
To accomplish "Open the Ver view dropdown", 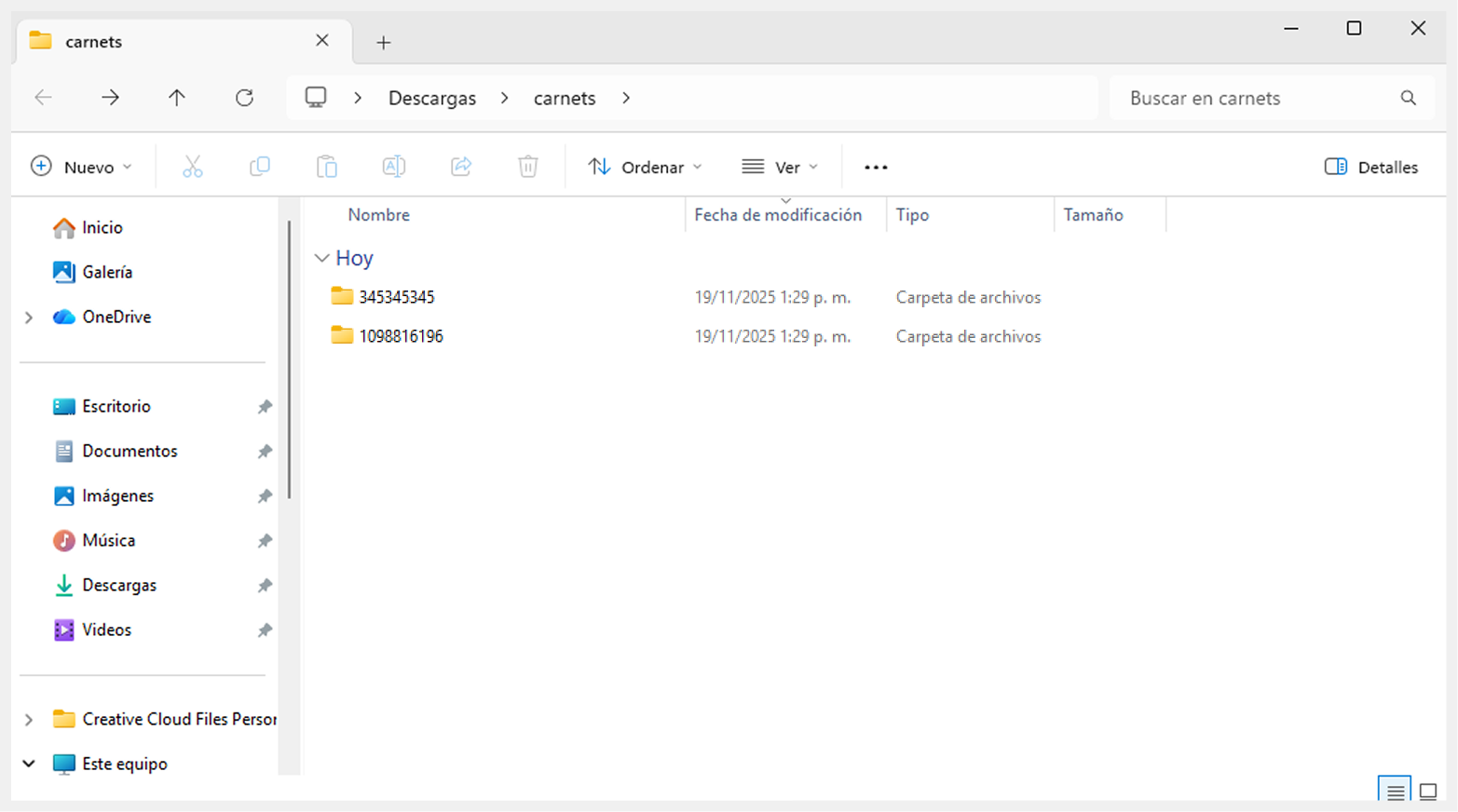I will click(x=781, y=167).
